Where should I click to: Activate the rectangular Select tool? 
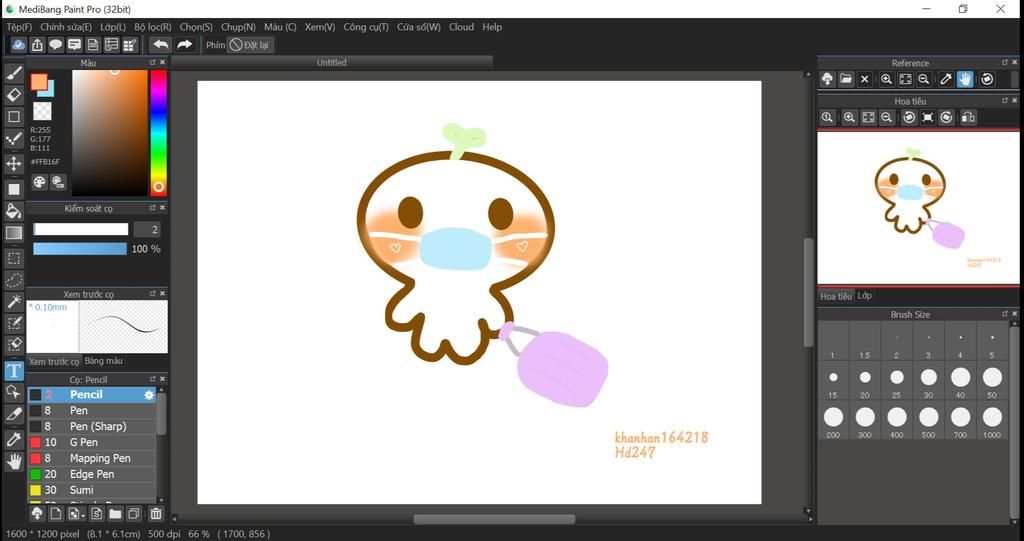[14, 259]
